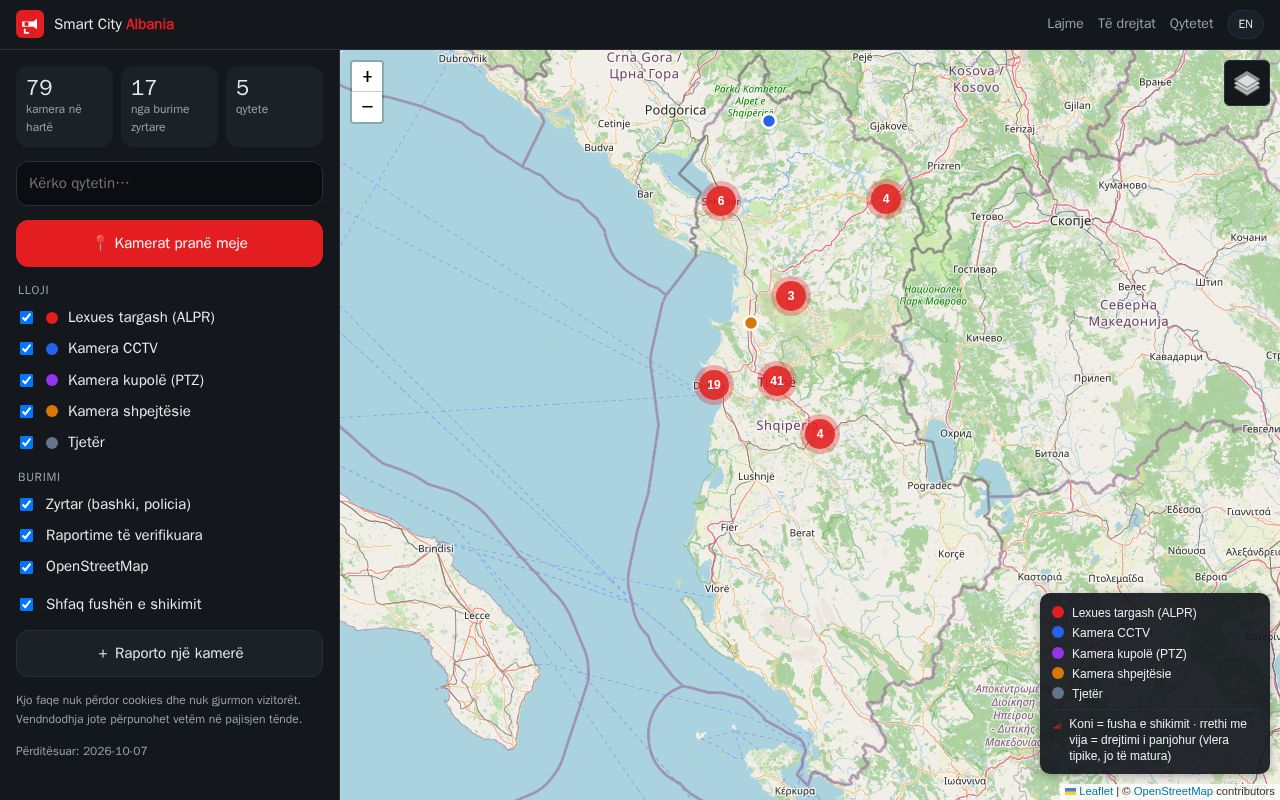1280x800 pixels.
Task: Zoom in the map with plus button
Action: (367, 77)
